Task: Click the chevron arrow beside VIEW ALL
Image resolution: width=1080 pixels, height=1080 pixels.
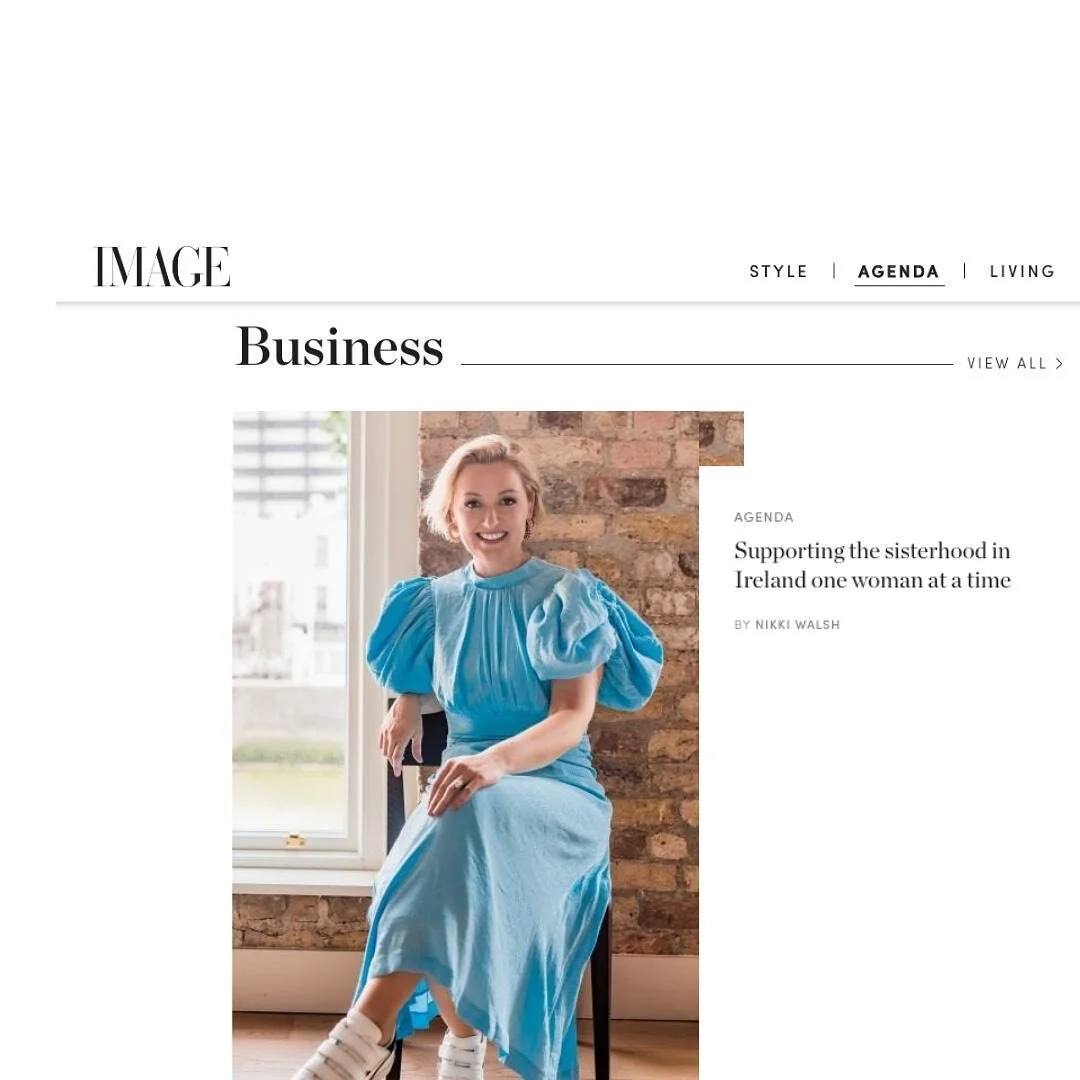Action: (x=1059, y=364)
